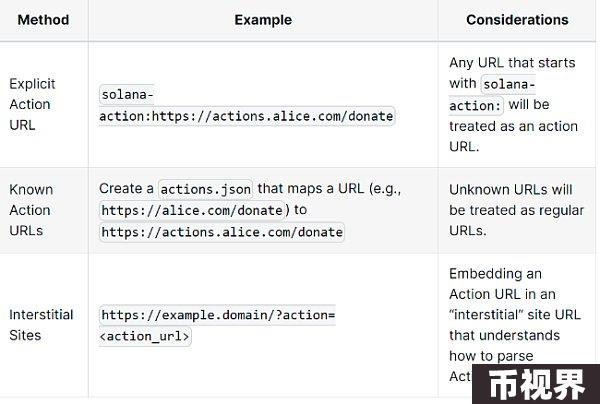Click the Method column header
600x404 pixels.
(43, 20)
